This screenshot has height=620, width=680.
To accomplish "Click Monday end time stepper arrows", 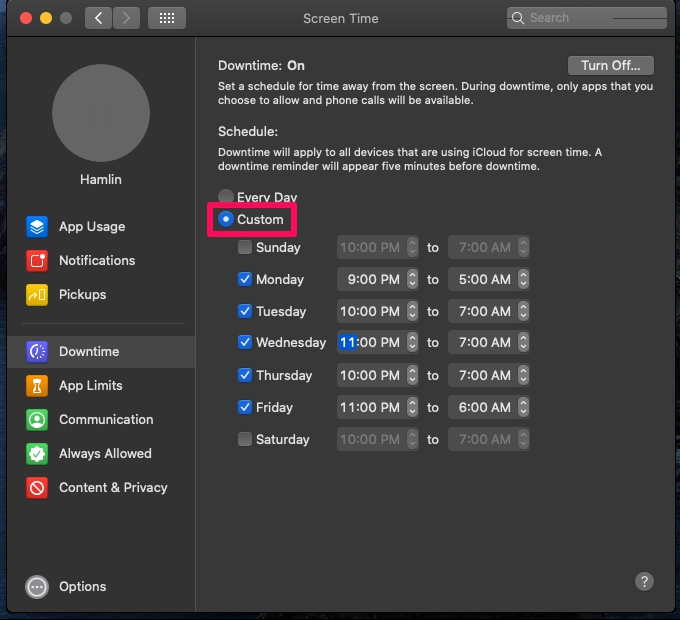I will (523, 279).
